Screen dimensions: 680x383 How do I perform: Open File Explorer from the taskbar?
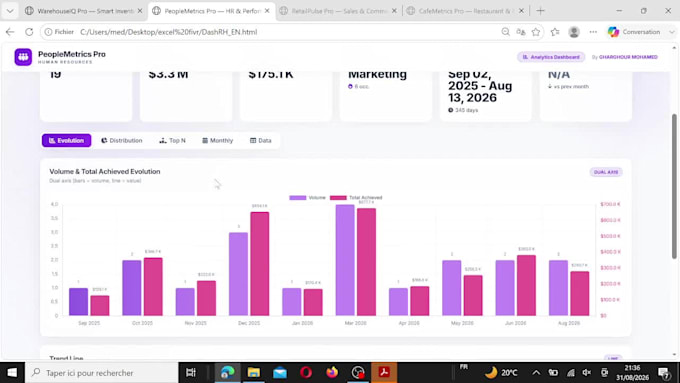pos(254,373)
